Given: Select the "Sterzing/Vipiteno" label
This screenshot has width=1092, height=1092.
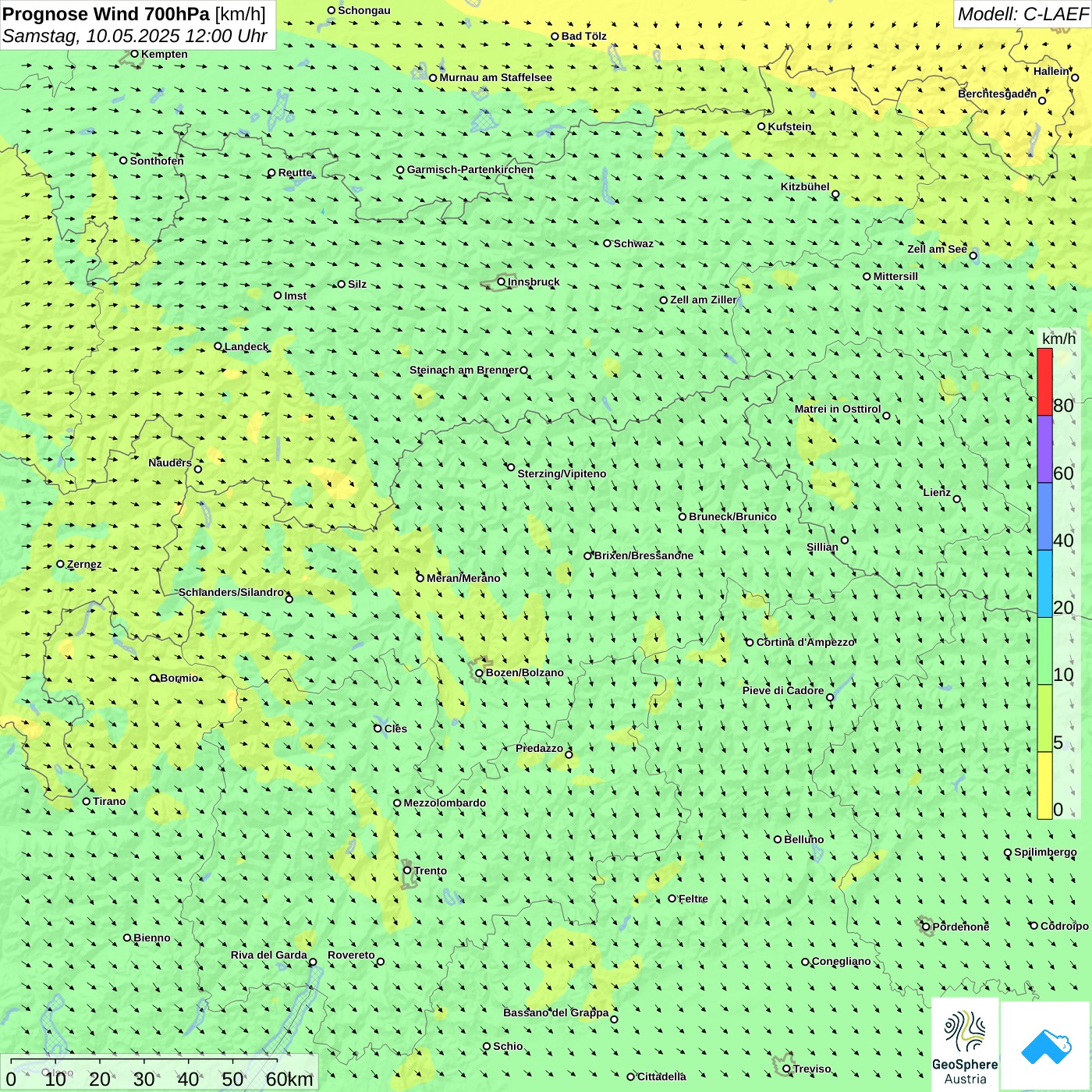Looking at the screenshot, I should (562, 473).
